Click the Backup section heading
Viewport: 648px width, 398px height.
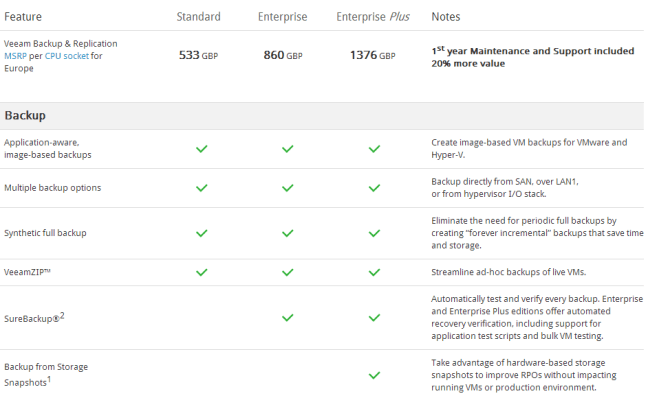pyautogui.click(x=25, y=115)
